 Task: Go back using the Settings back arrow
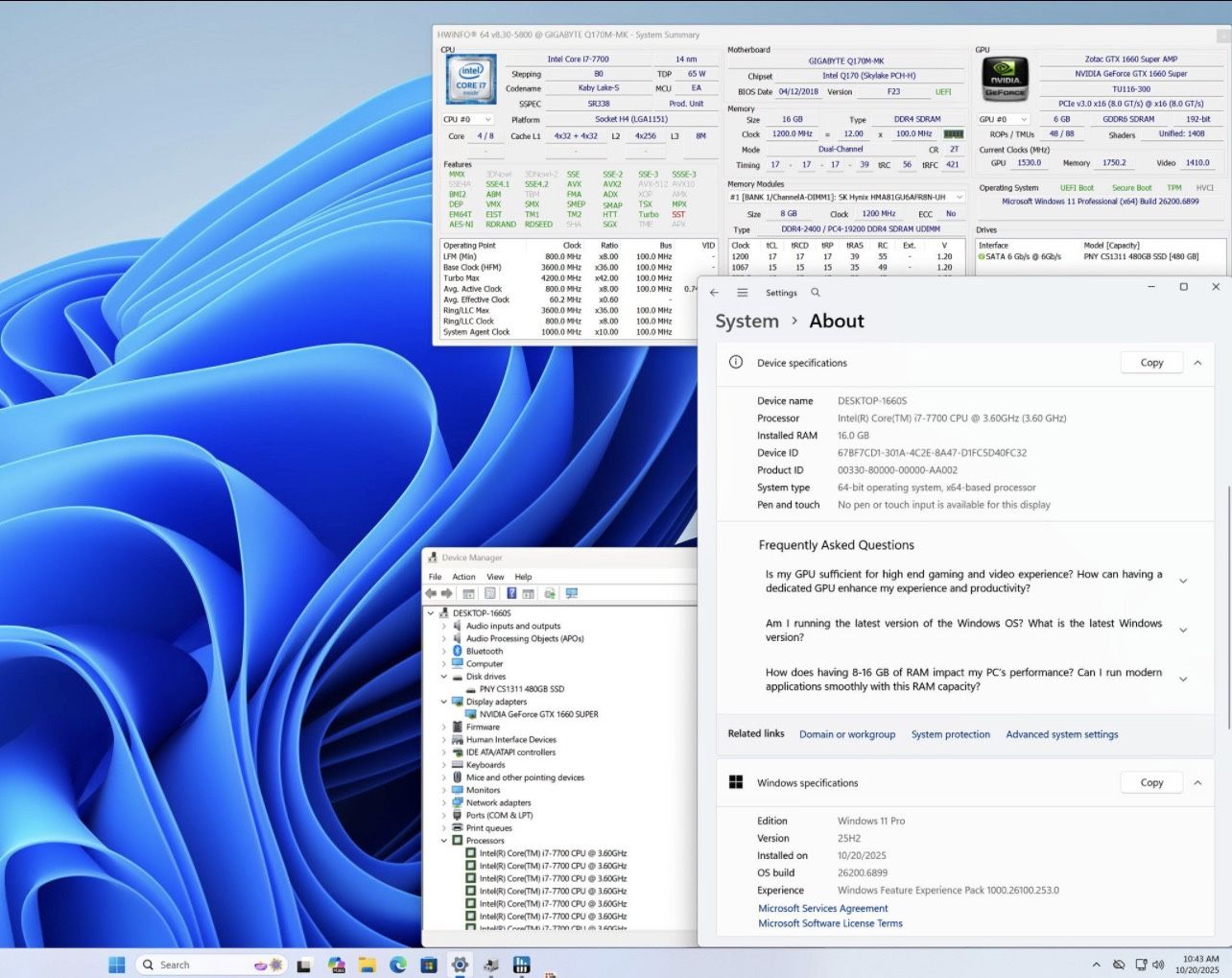pyautogui.click(x=714, y=293)
